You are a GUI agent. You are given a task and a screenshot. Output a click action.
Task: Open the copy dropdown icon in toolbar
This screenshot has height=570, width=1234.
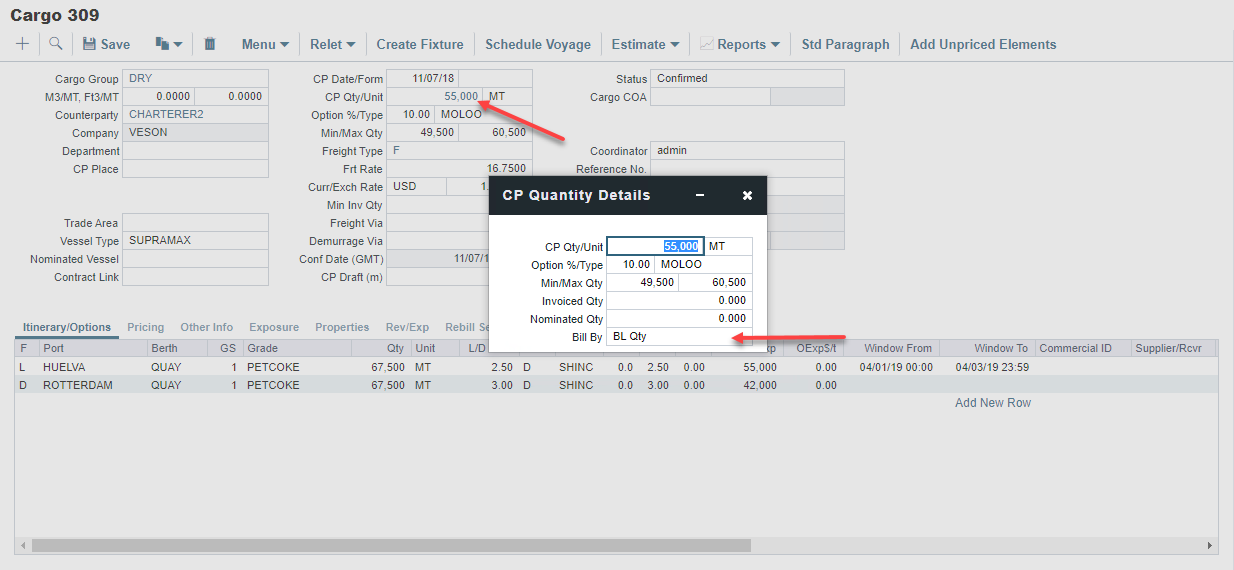(x=168, y=44)
